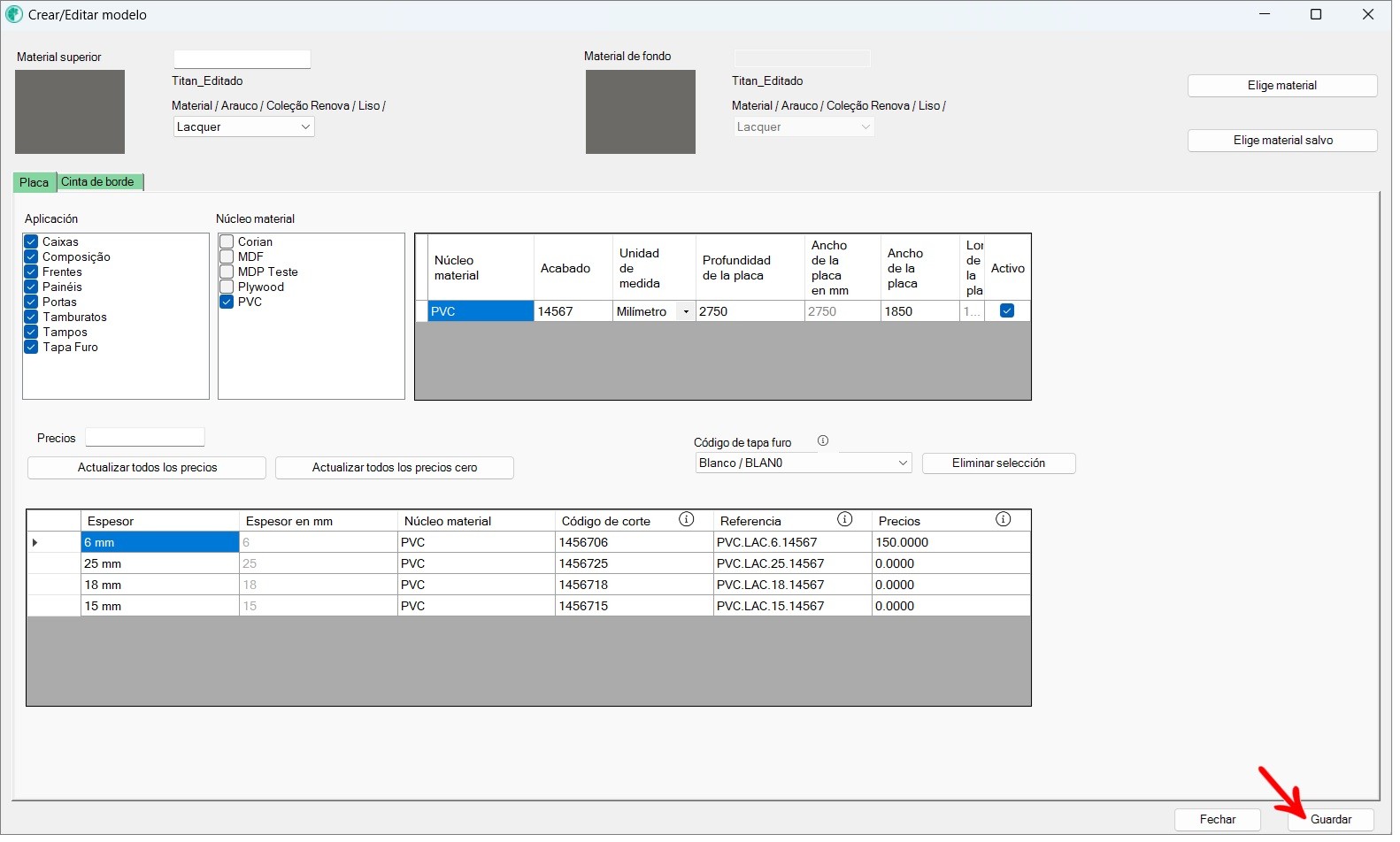Screen dimensions: 1400x842
Task: Select the Placa tab
Action: pos(34,183)
